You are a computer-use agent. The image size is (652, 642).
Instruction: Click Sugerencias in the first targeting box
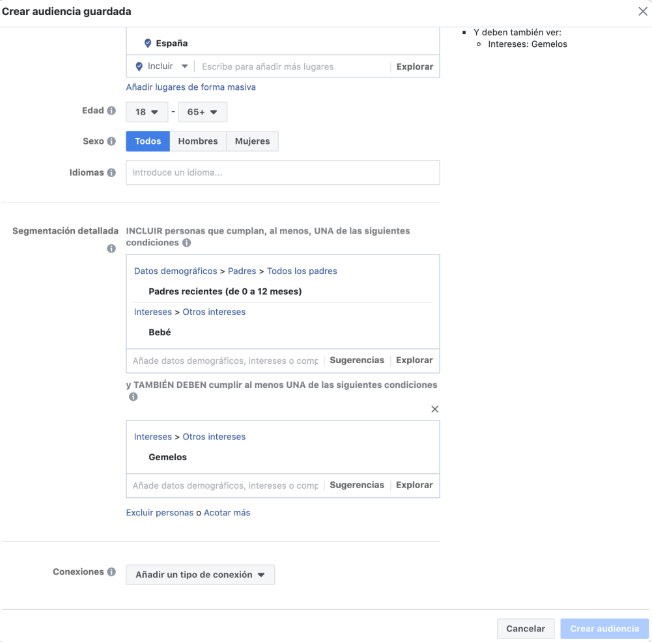[356, 360]
